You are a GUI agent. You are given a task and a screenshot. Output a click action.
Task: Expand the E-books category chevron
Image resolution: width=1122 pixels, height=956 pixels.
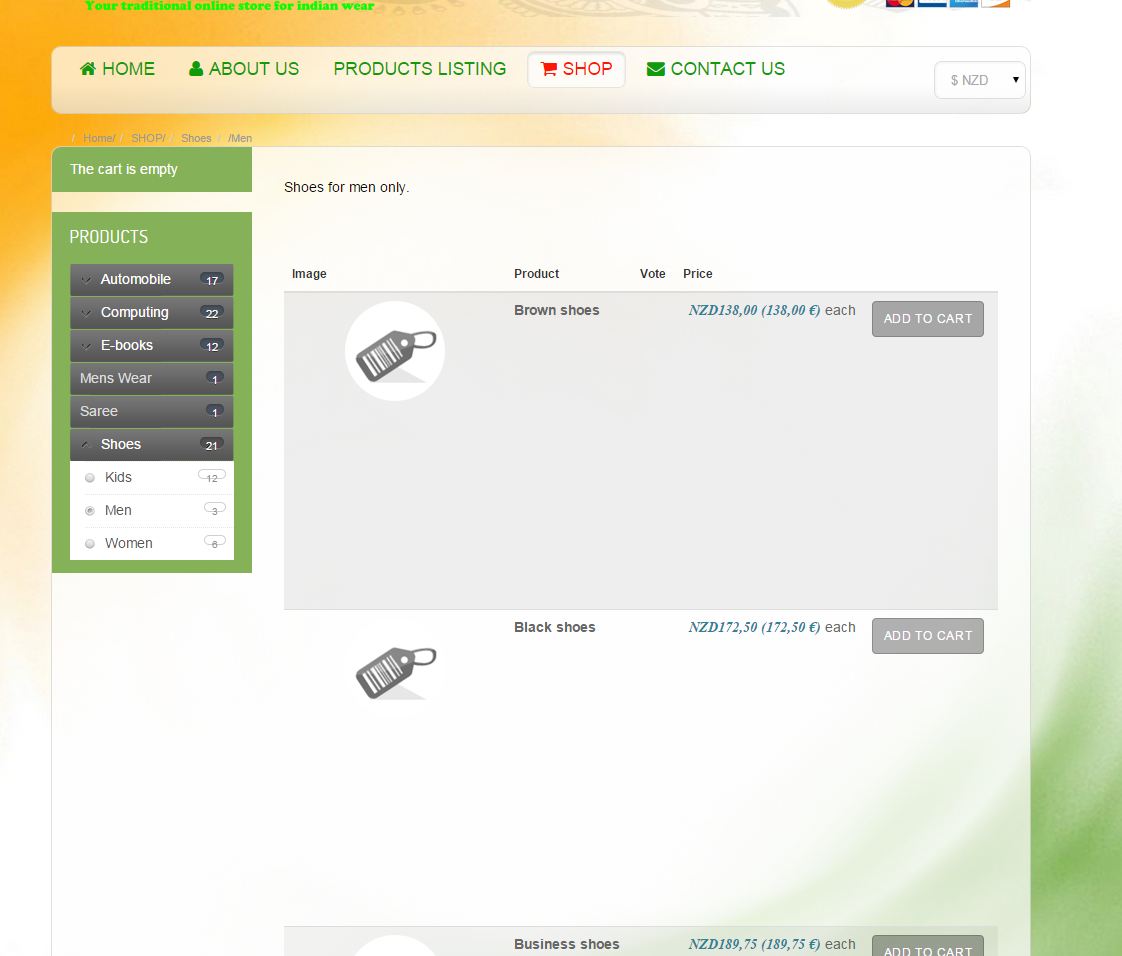87,346
